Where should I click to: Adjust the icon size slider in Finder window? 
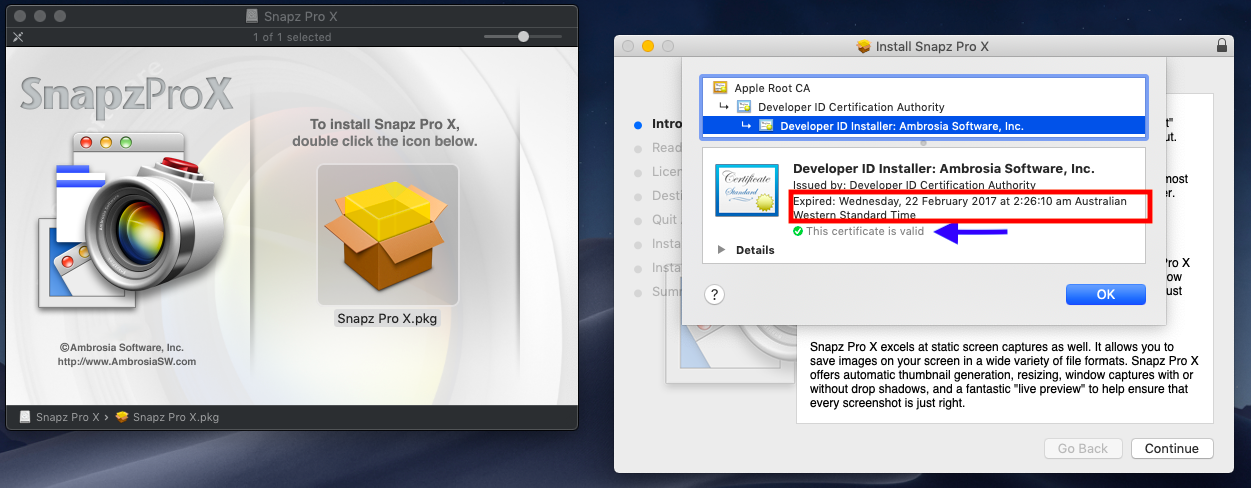coord(523,36)
